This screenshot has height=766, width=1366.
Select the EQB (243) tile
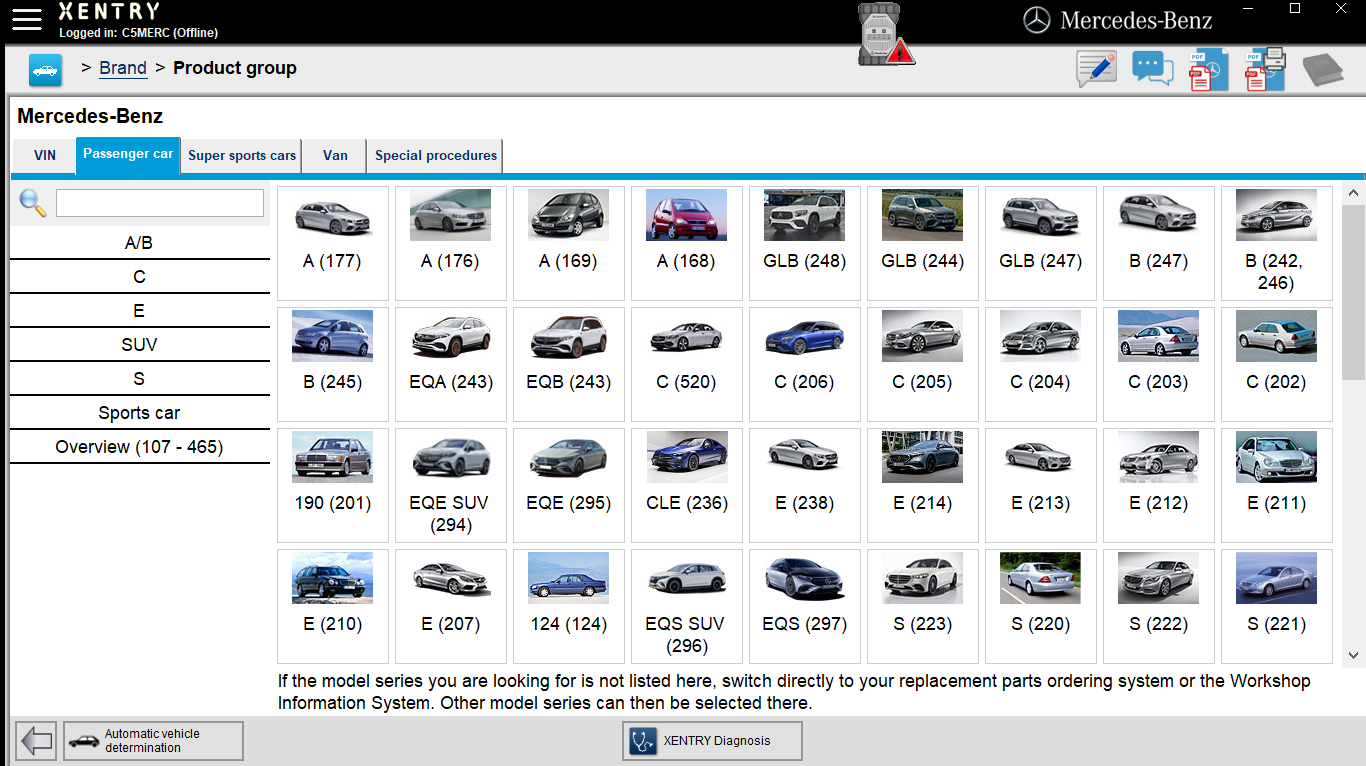click(569, 364)
